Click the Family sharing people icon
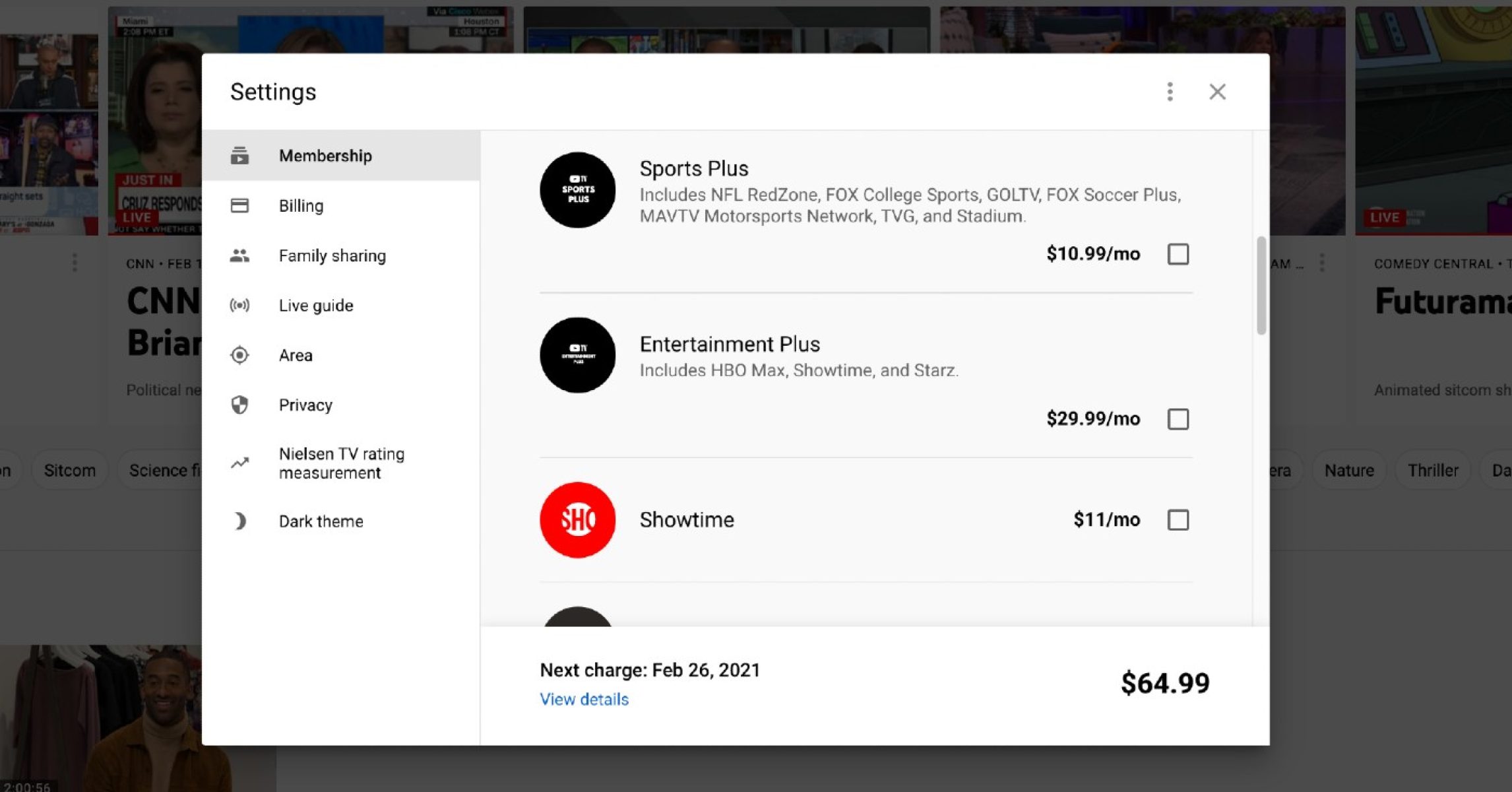This screenshot has height=792, width=1512. click(239, 255)
